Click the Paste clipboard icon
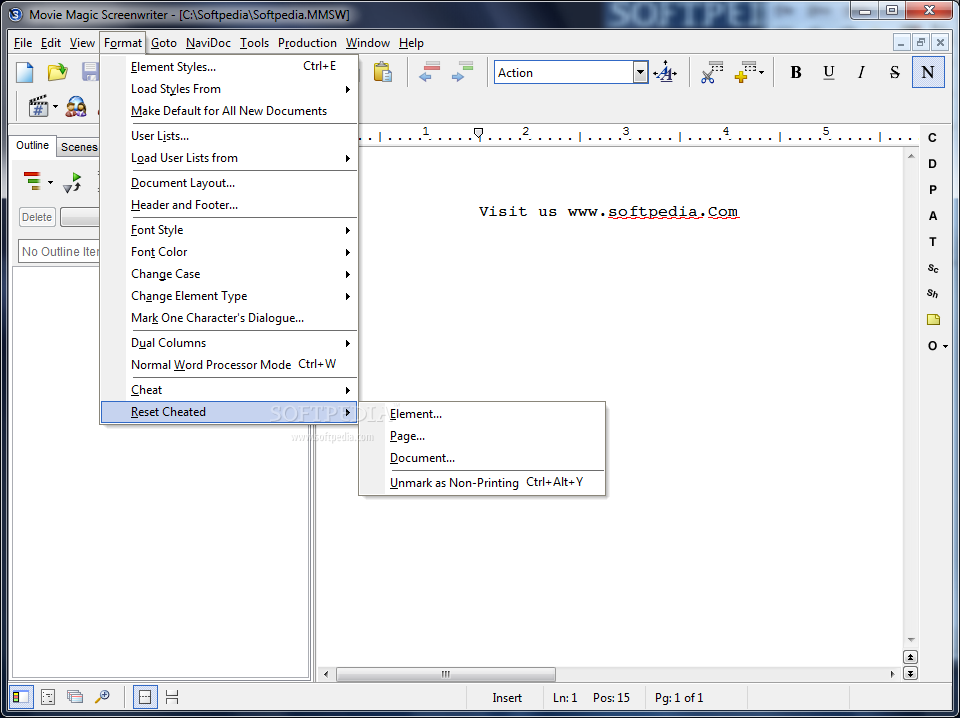960x718 pixels. point(383,72)
